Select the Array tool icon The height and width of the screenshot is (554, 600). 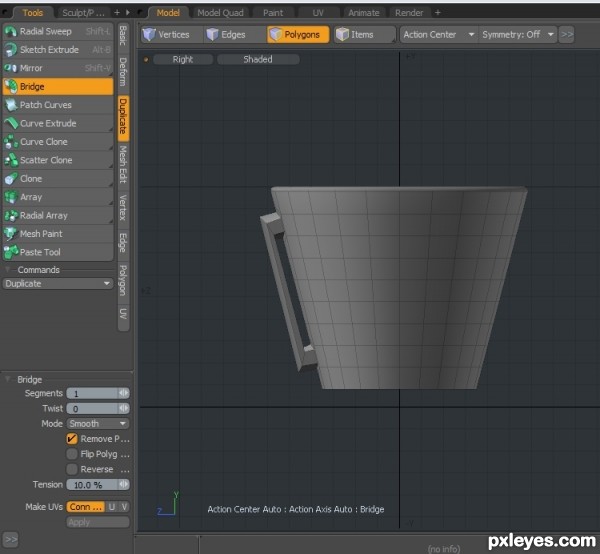click(11, 197)
